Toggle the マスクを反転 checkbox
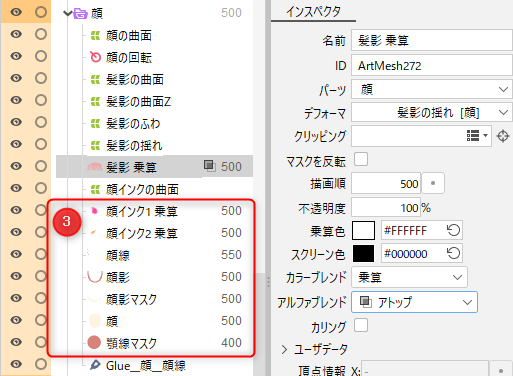Viewport: 513px width, 376px height. tap(361, 159)
